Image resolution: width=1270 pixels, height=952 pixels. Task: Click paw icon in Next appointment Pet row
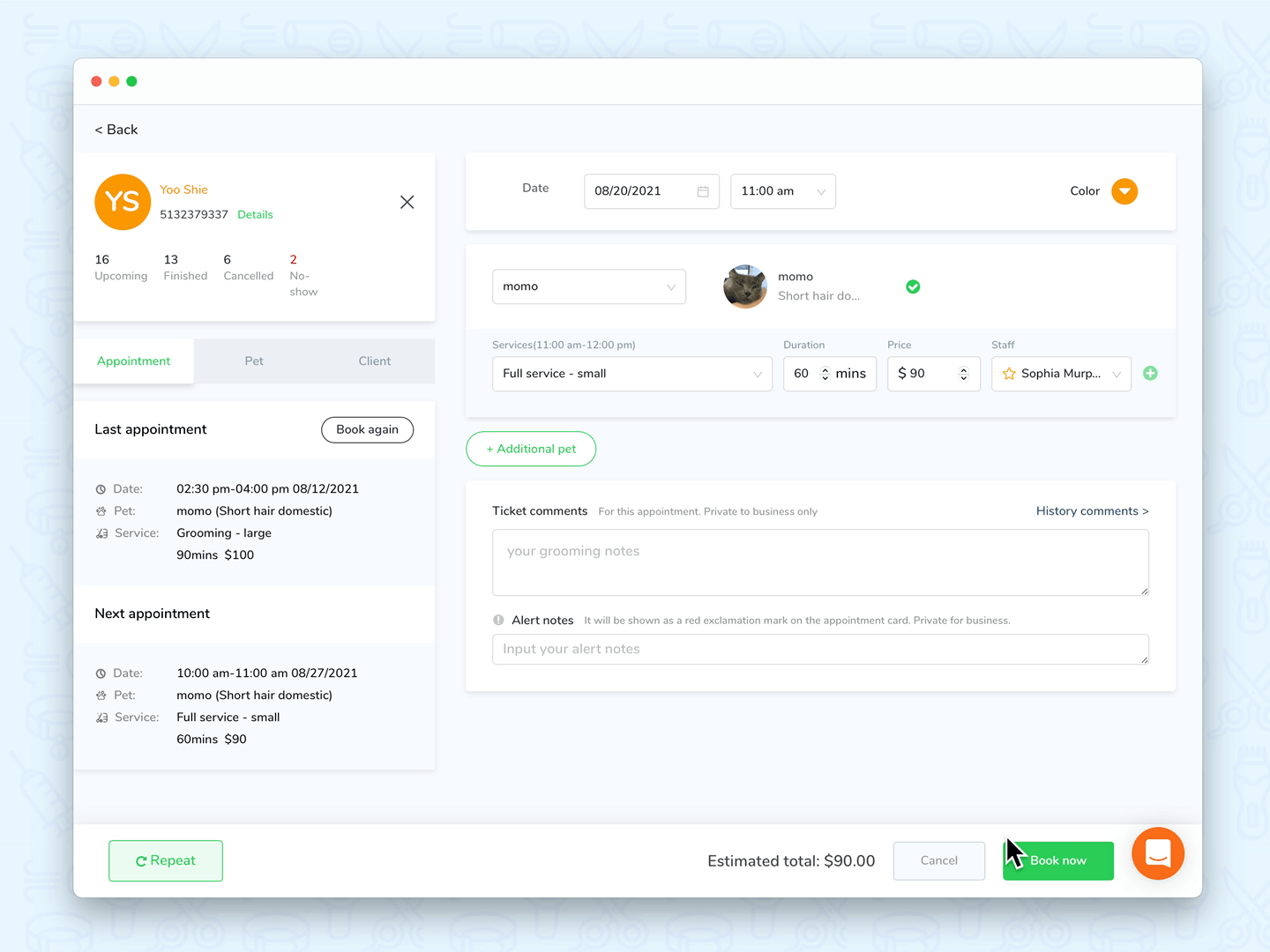101,695
